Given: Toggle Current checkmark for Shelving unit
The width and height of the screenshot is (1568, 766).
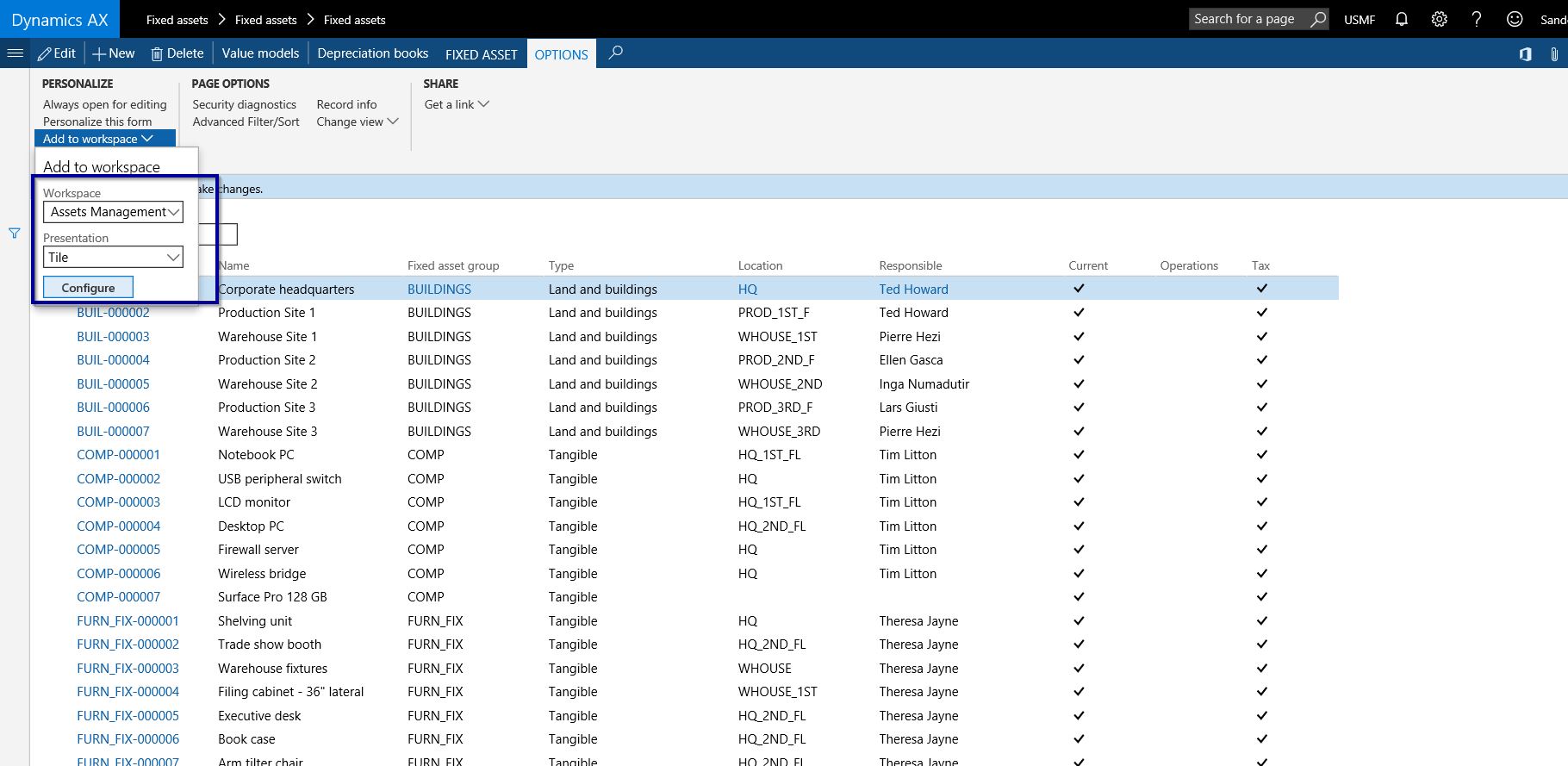Looking at the screenshot, I should click(x=1079, y=621).
